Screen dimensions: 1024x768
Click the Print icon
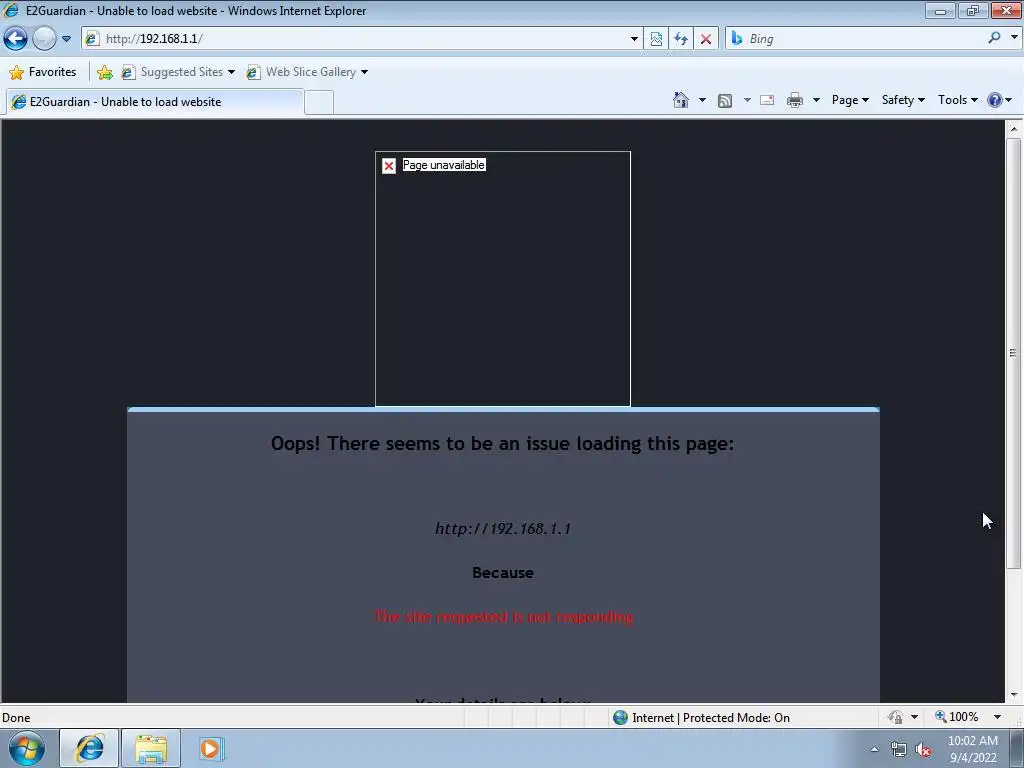click(x=795, y=100)
